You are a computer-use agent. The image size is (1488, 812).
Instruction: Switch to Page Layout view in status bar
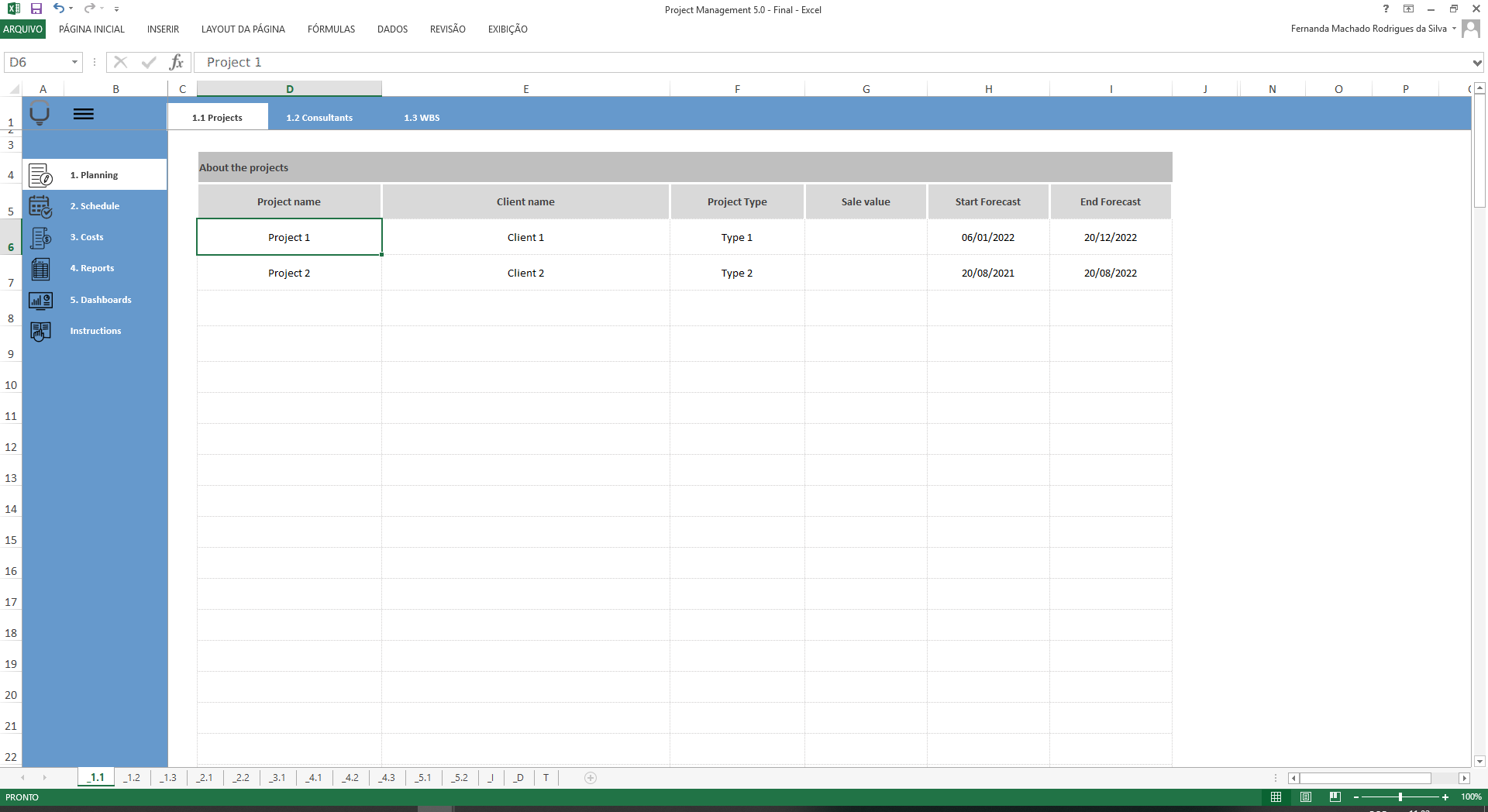click(x=1306, y=797)
